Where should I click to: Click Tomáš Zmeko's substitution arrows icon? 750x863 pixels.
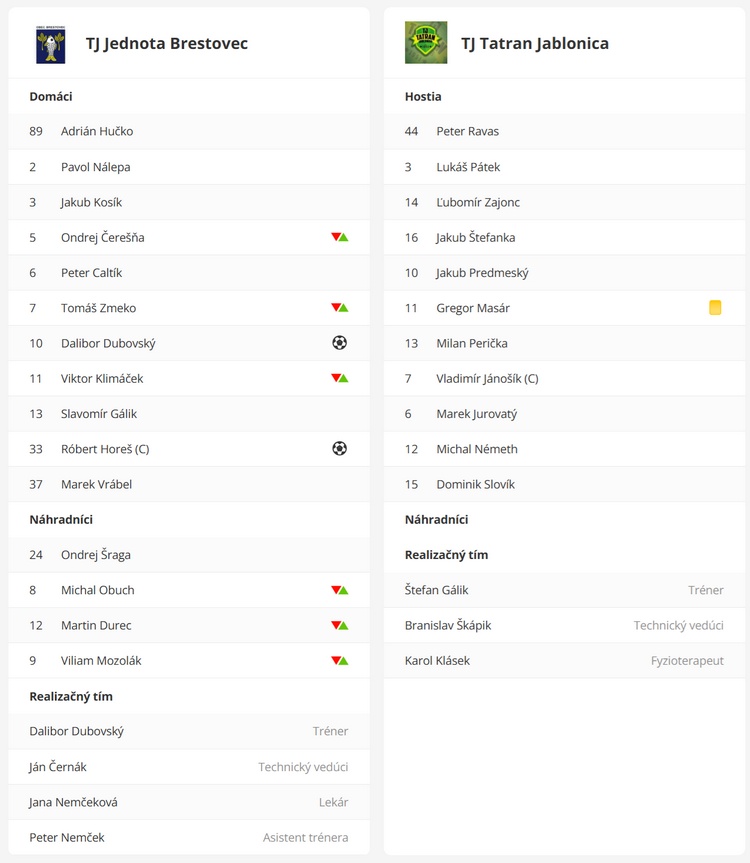pyautogui.click(x=340, y=308)
